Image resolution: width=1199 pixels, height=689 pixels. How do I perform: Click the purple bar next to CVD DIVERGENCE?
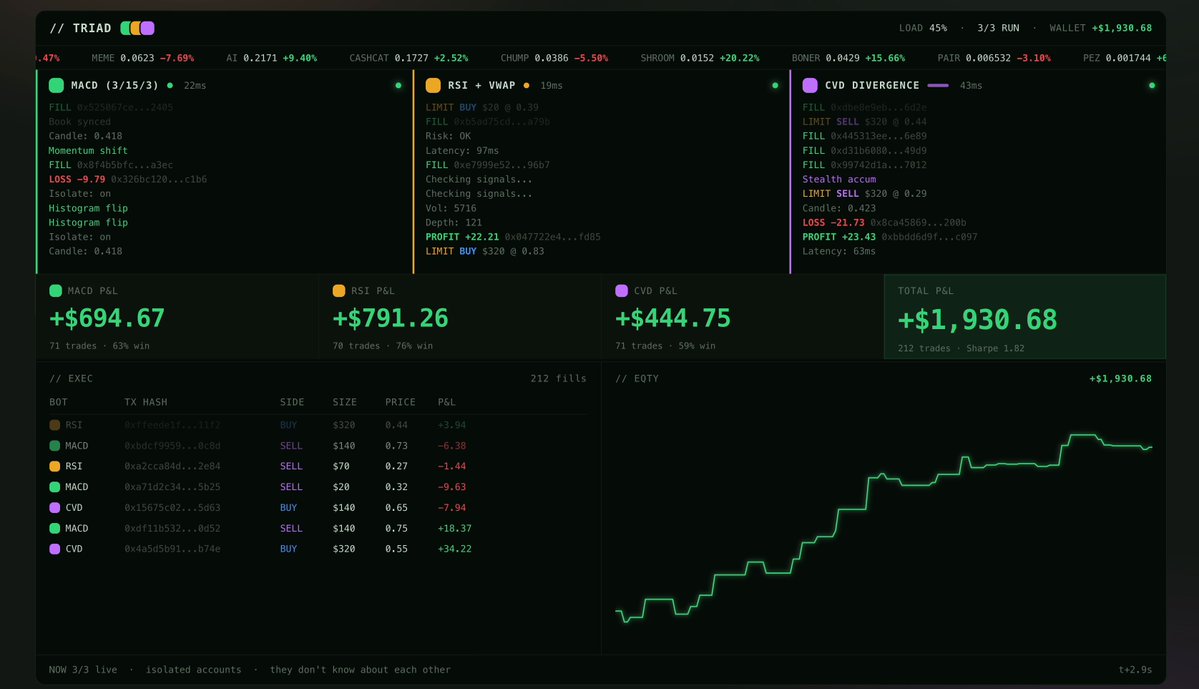click(x=937, y=86)
